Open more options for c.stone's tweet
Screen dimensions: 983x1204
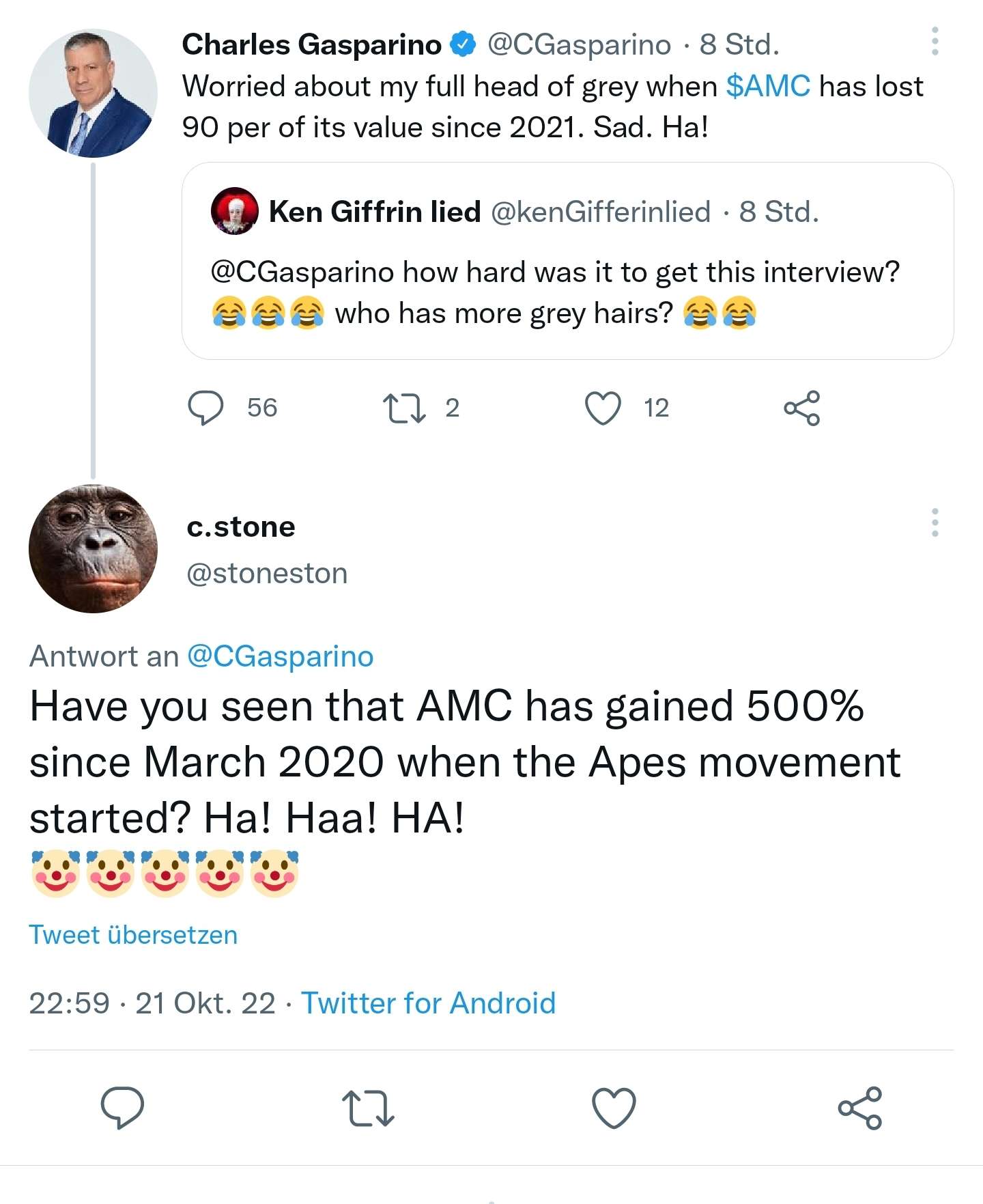pyautogui.click(x=935, y=522)
